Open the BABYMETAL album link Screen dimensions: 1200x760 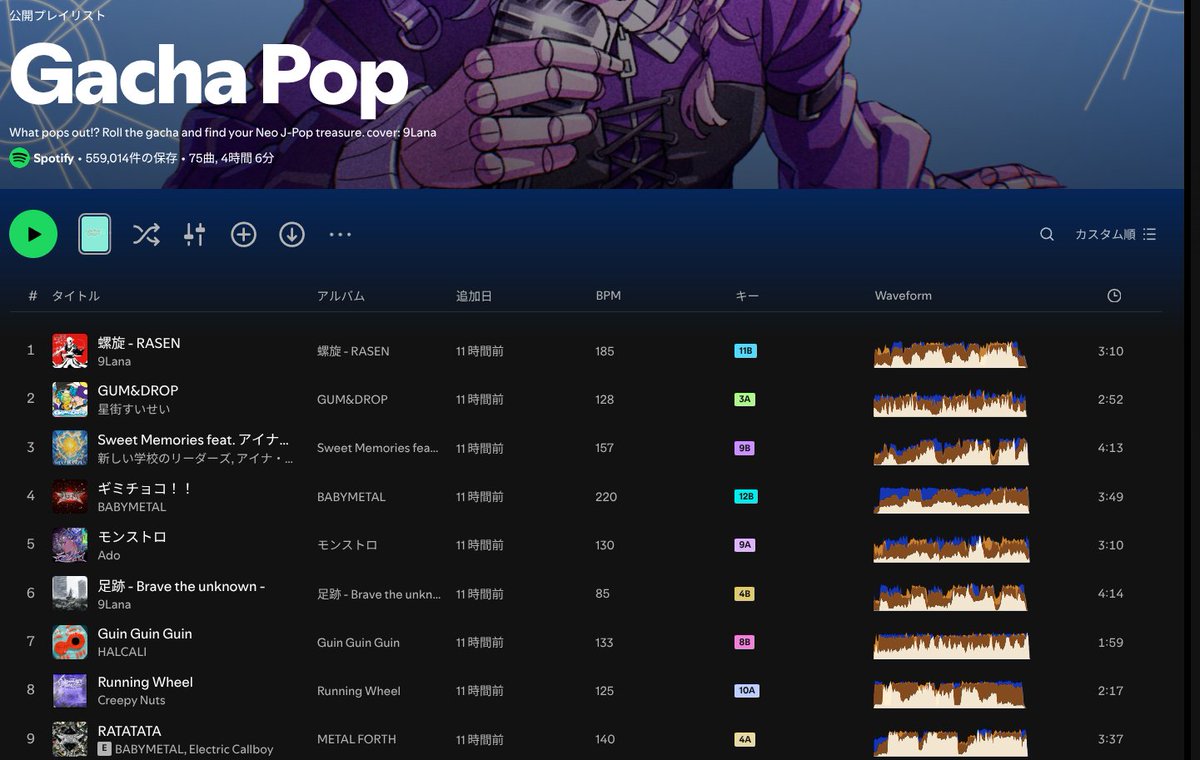351,497
